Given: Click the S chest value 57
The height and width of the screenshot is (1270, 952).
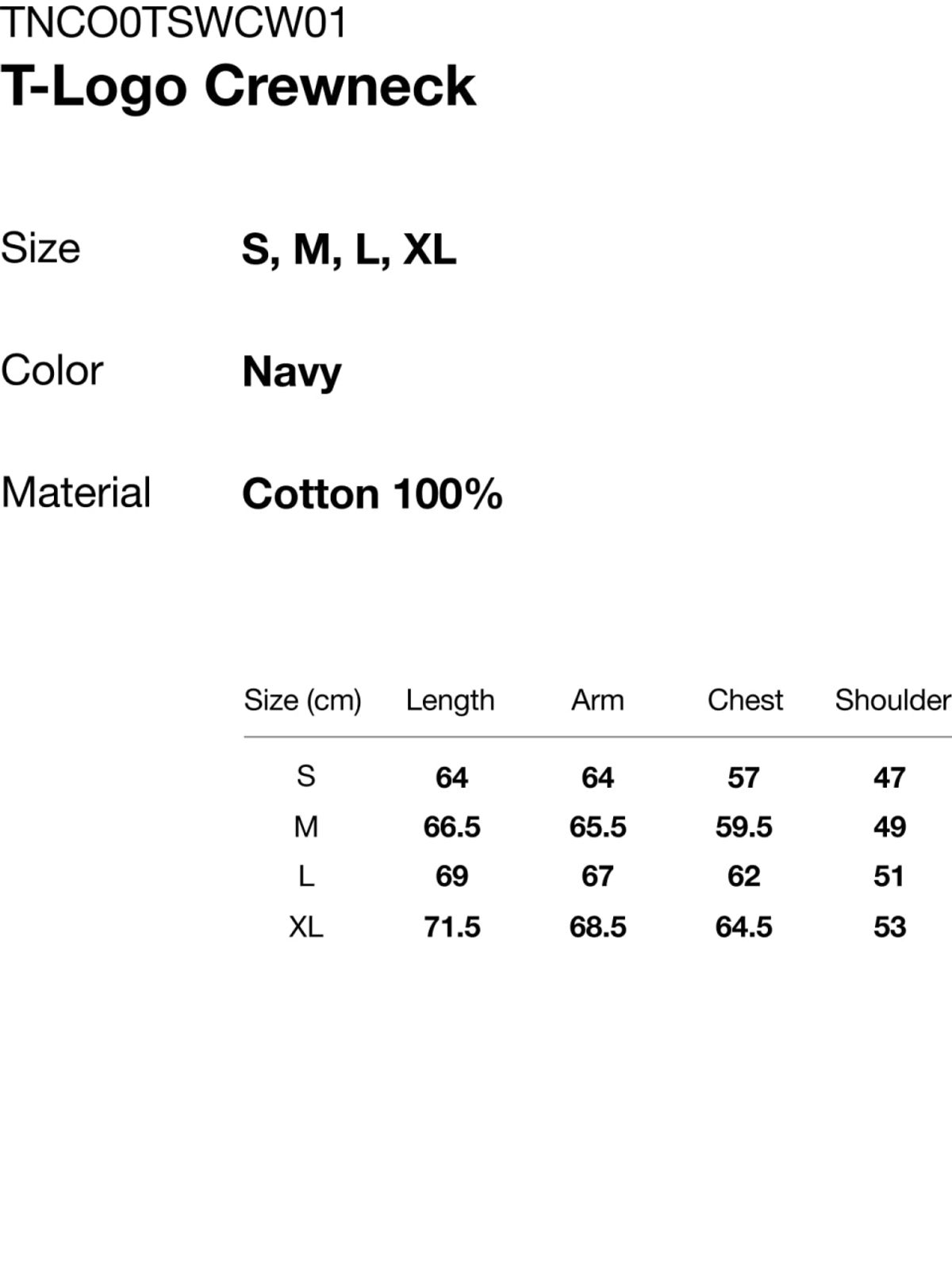Looking at the screenshot, I should tap(743, 777).
